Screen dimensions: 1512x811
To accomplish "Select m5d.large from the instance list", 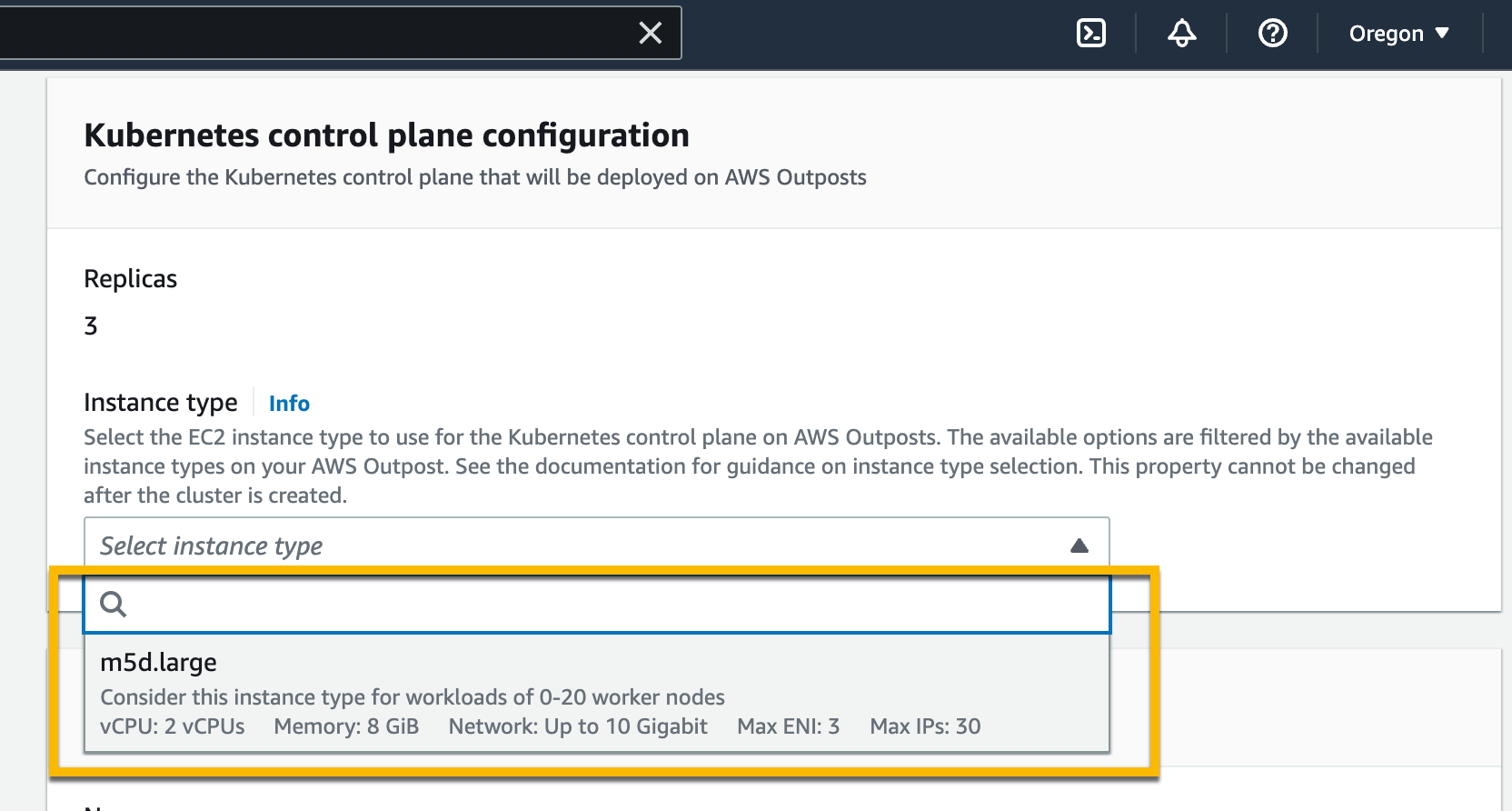I will 158,662.
